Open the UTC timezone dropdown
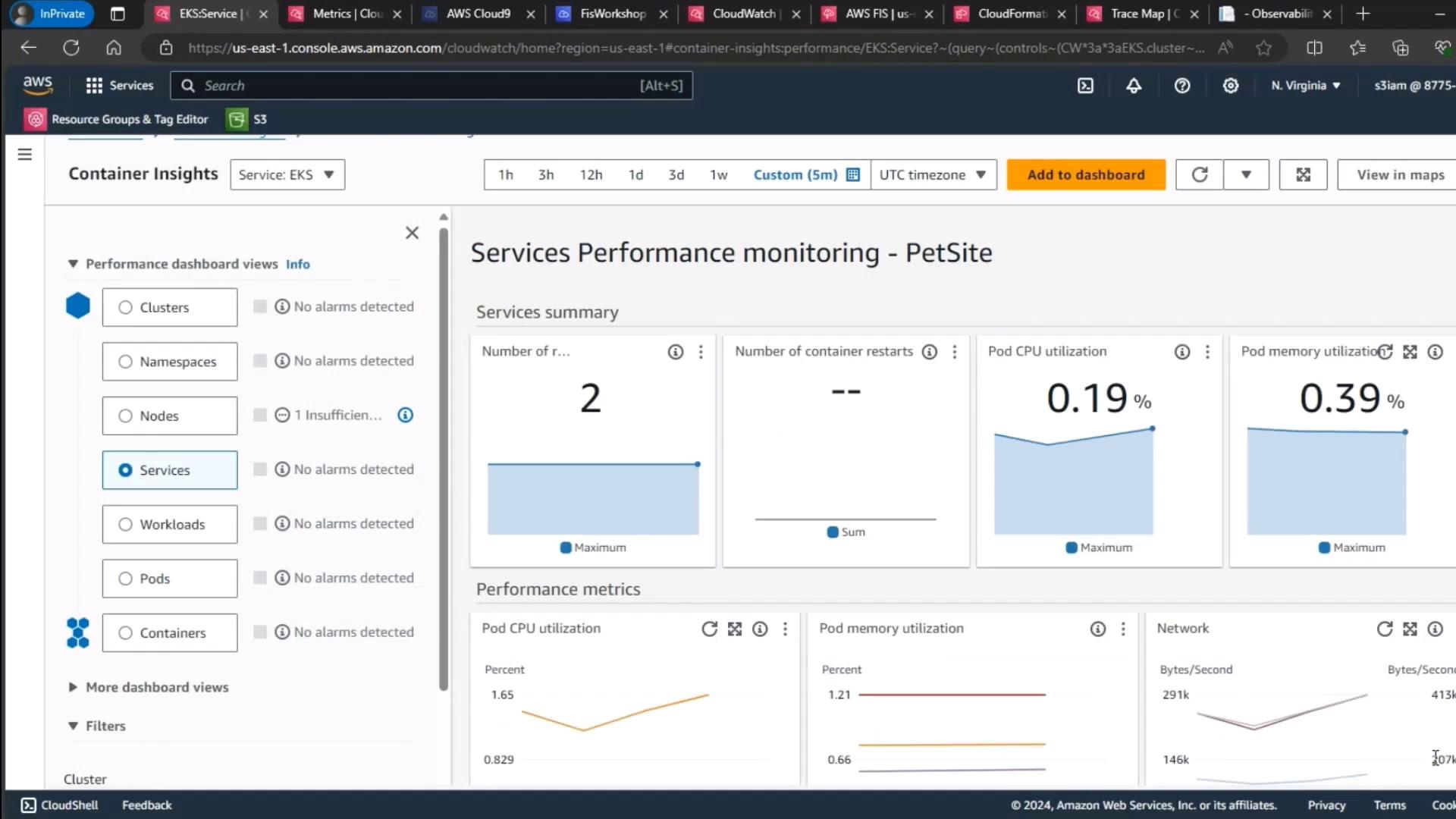The width and height of the screenshot is (1456, 819). [x=934, y=175]
